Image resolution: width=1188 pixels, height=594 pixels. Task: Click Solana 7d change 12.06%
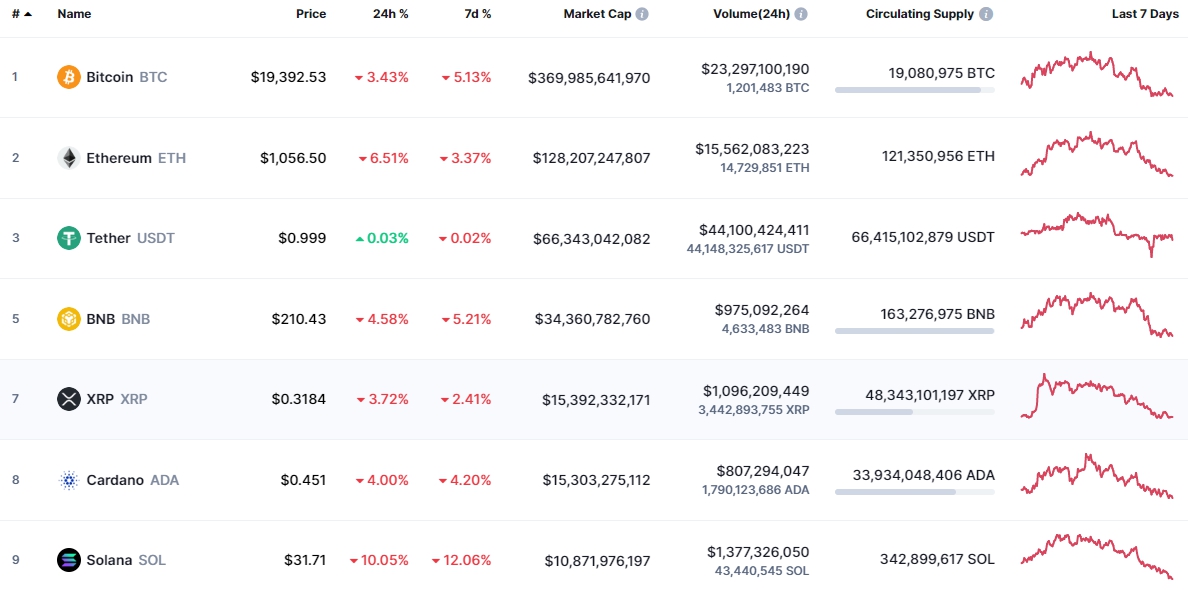(x=461, y=560)
